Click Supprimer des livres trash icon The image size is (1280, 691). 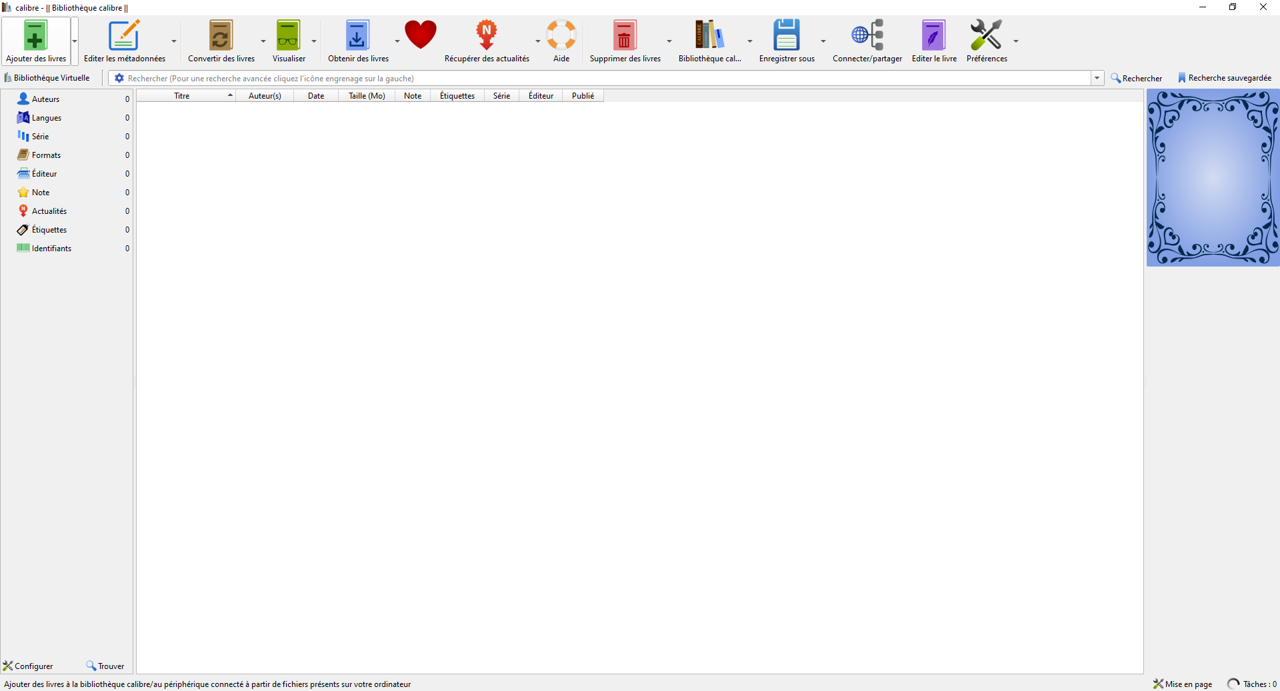pos(624,37)
